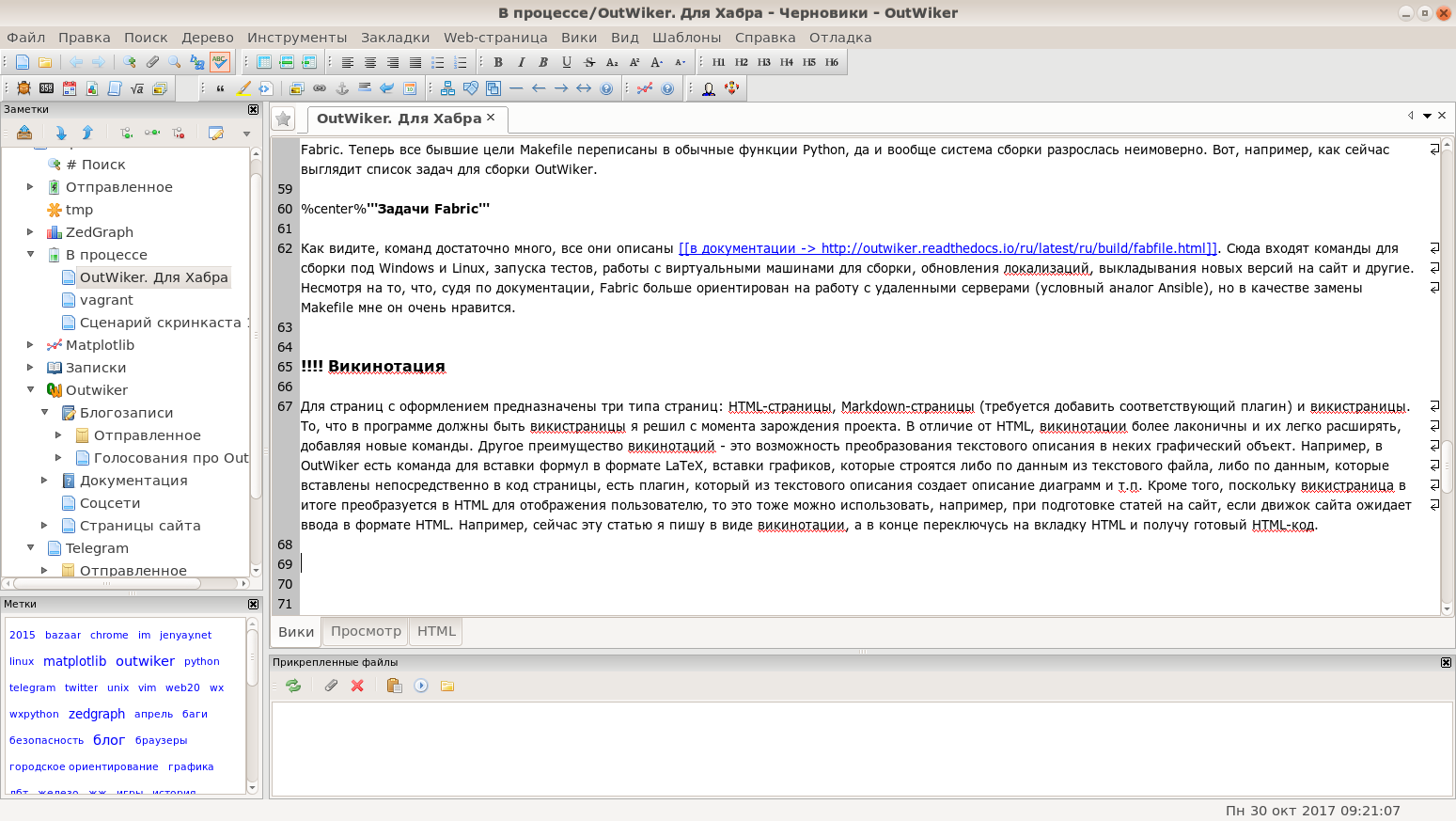The height and width of the screenshot is (821, 1456).
Task: Select the vagrant note in tree
Action: point(106,300)
